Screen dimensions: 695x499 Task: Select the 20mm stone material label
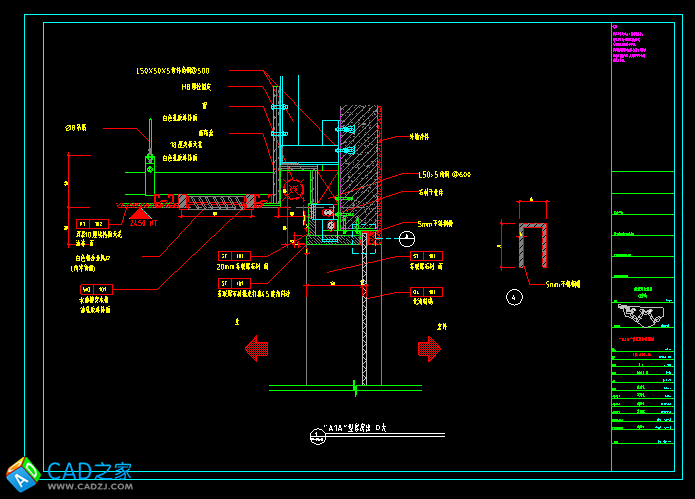[243, 267]
